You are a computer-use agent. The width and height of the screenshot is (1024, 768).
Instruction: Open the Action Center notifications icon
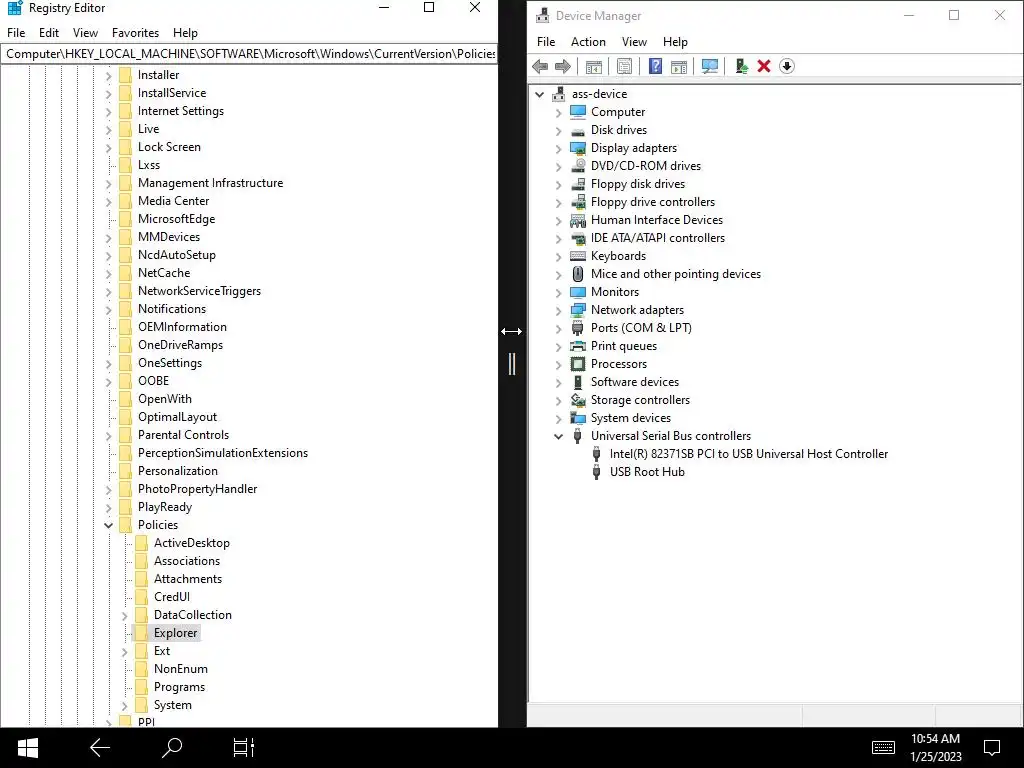click(992, 748)
